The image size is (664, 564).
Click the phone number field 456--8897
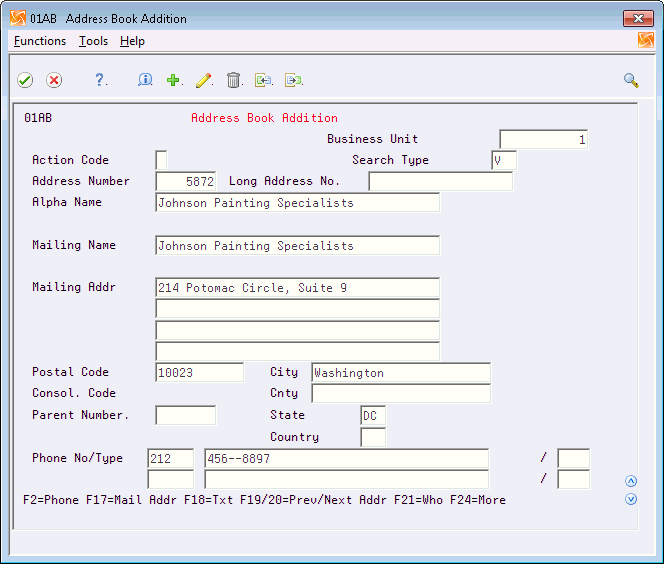346,459
